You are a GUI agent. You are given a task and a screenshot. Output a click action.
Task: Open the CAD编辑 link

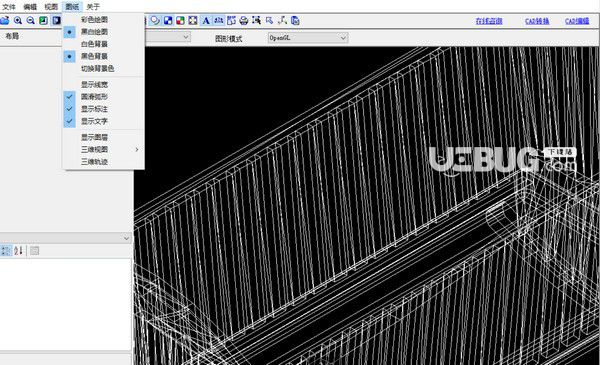click(577, 21)
